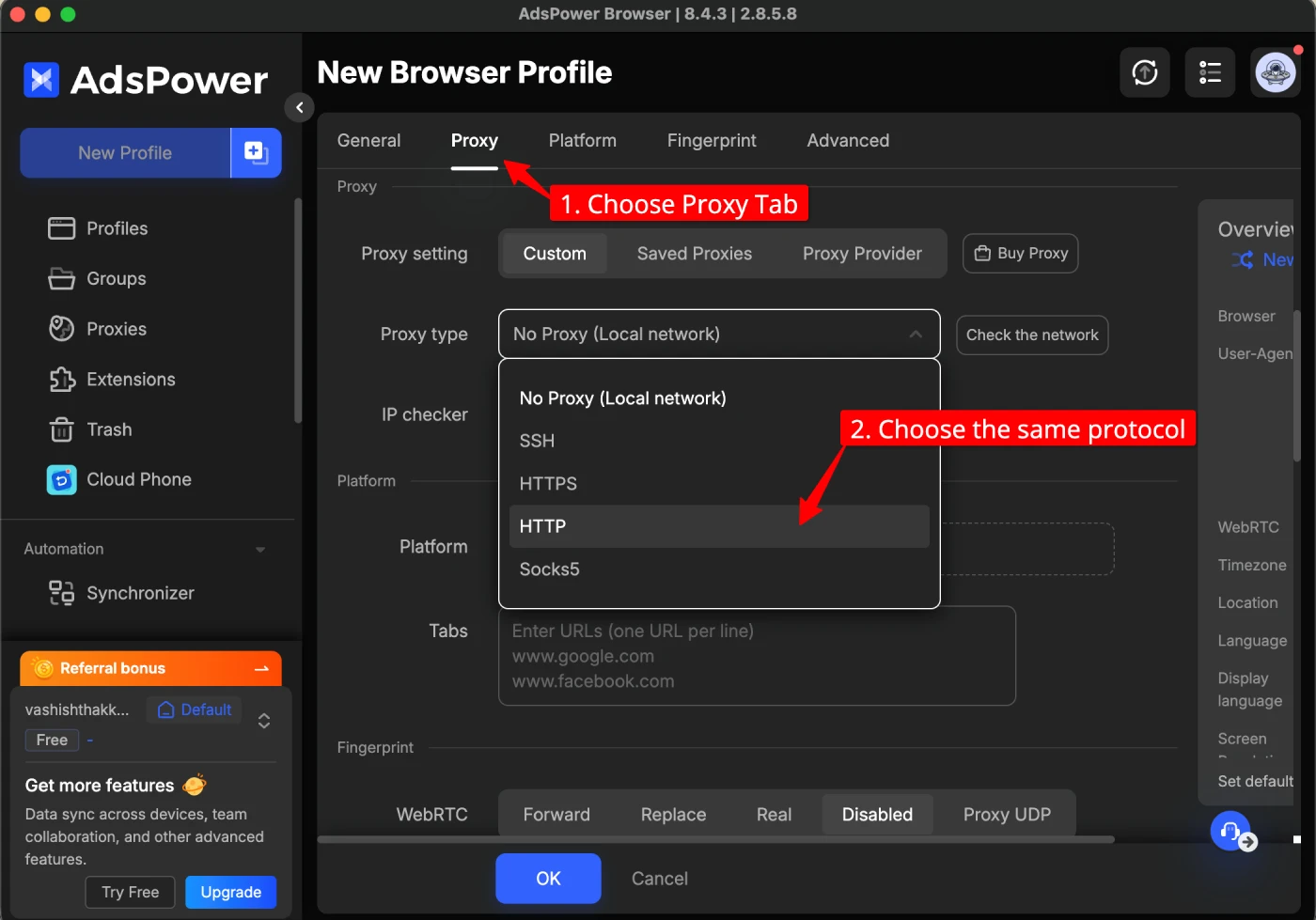Click the Location entry in Overview
The height and width of the screenshot is (920, 1316).
point(1247,602)
